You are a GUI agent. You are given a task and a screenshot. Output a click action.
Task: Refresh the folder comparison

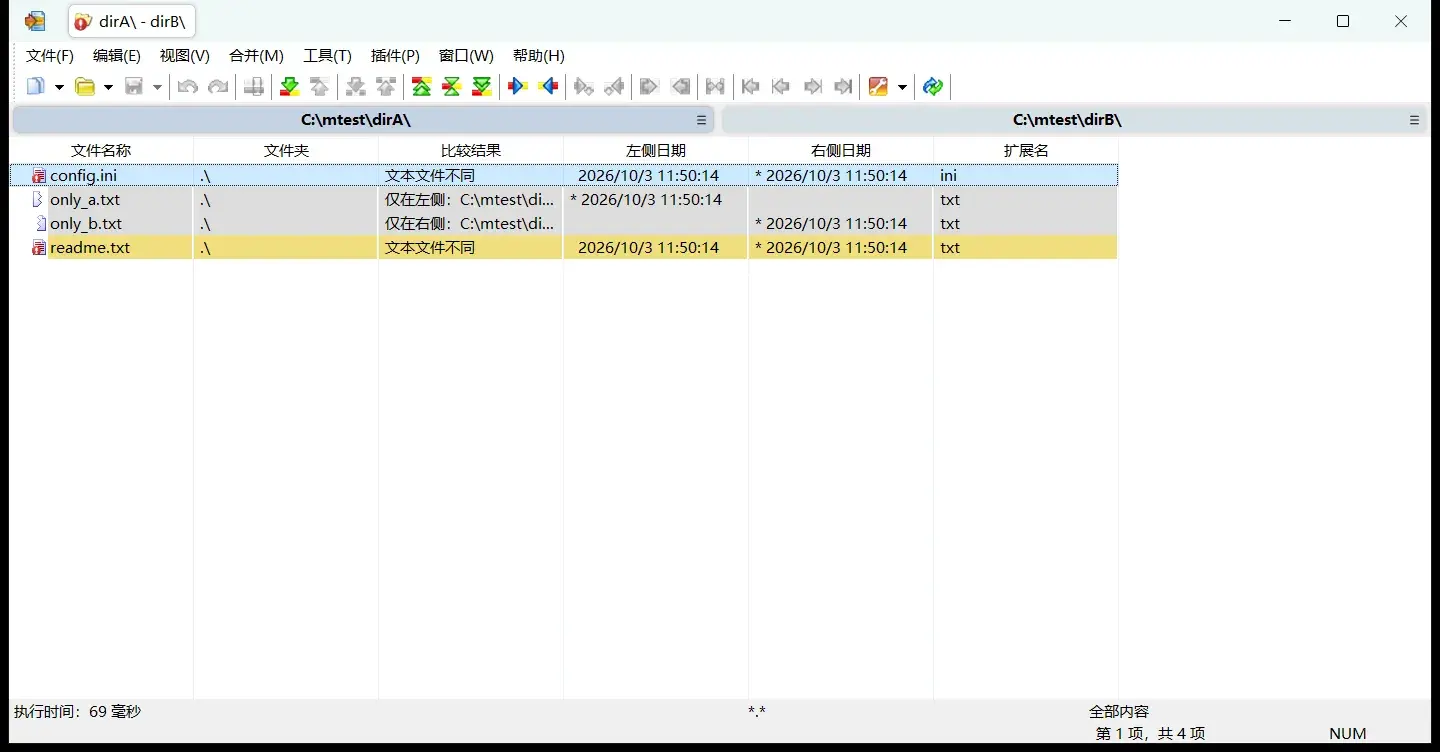[x=933, y=87]
